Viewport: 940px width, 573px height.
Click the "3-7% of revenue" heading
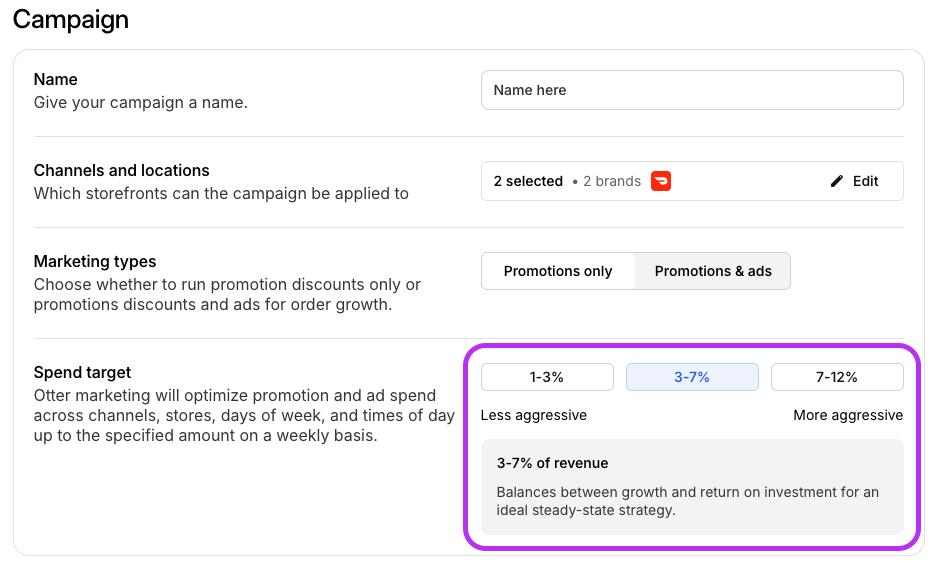[x=552, y=463]
